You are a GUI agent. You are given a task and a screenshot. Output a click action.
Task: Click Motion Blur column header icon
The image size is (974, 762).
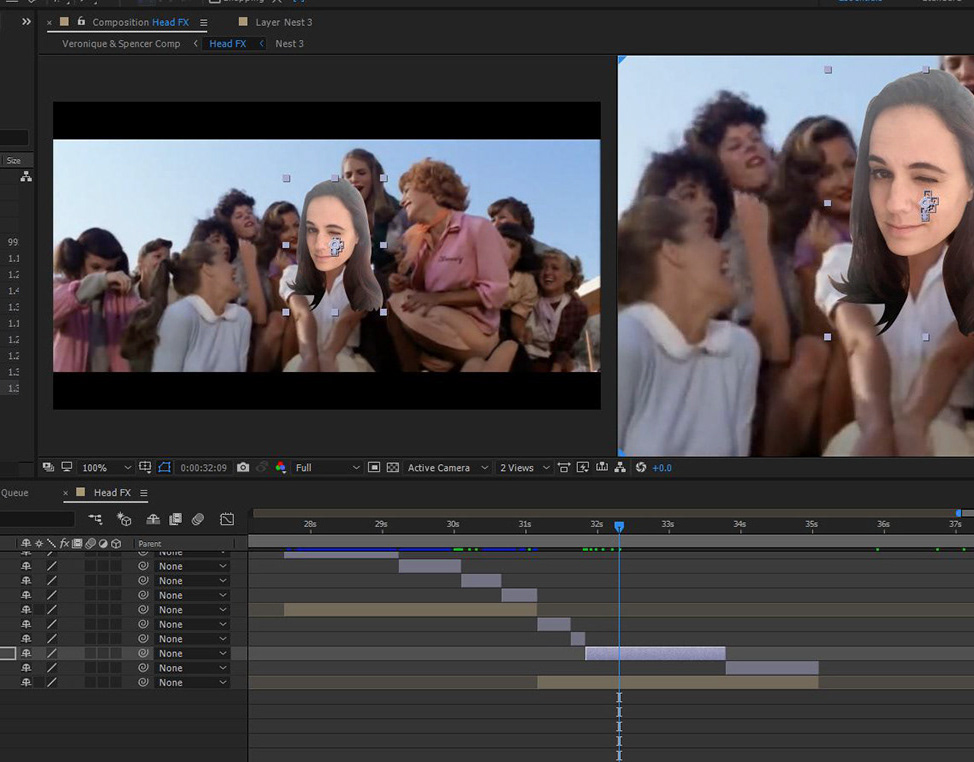90,543
